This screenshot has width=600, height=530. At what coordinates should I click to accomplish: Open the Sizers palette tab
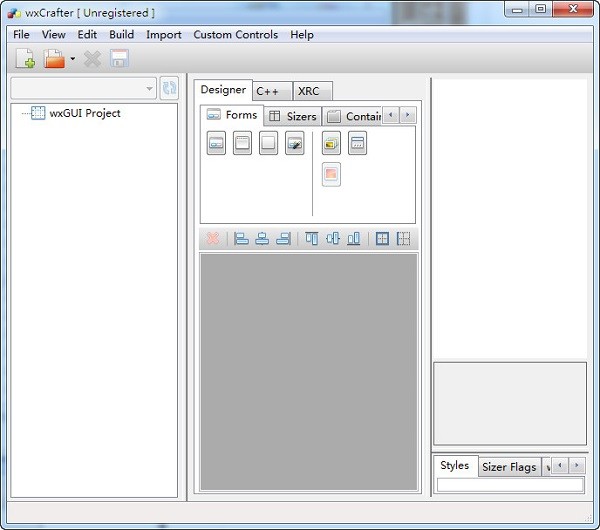coord(293,116)
